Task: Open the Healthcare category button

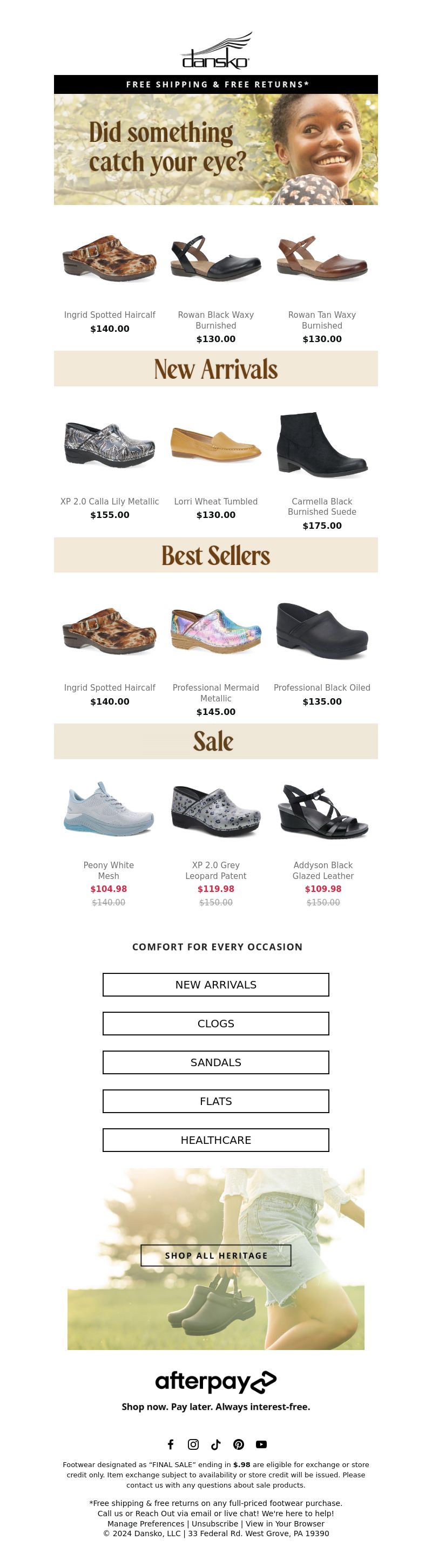Action: pyautogui.click(x=215, y=1140)
